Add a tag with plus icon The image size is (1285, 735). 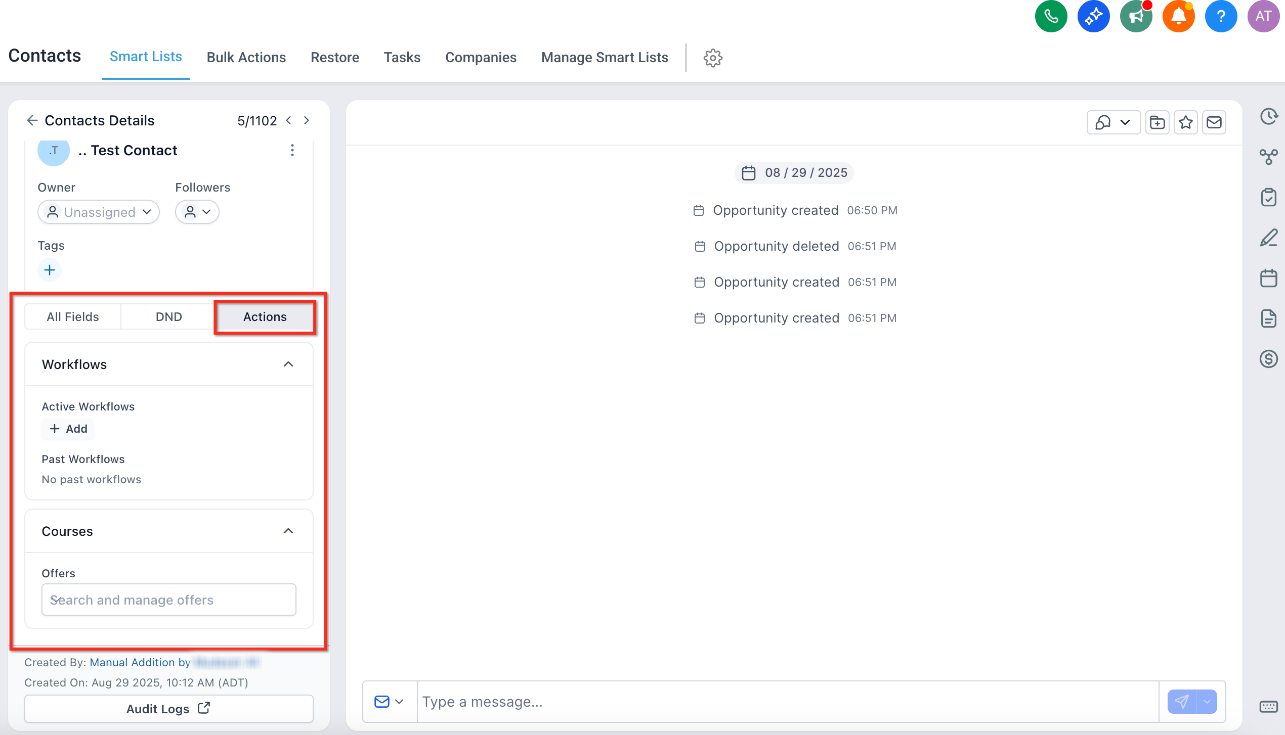click(x=49, y=270)
